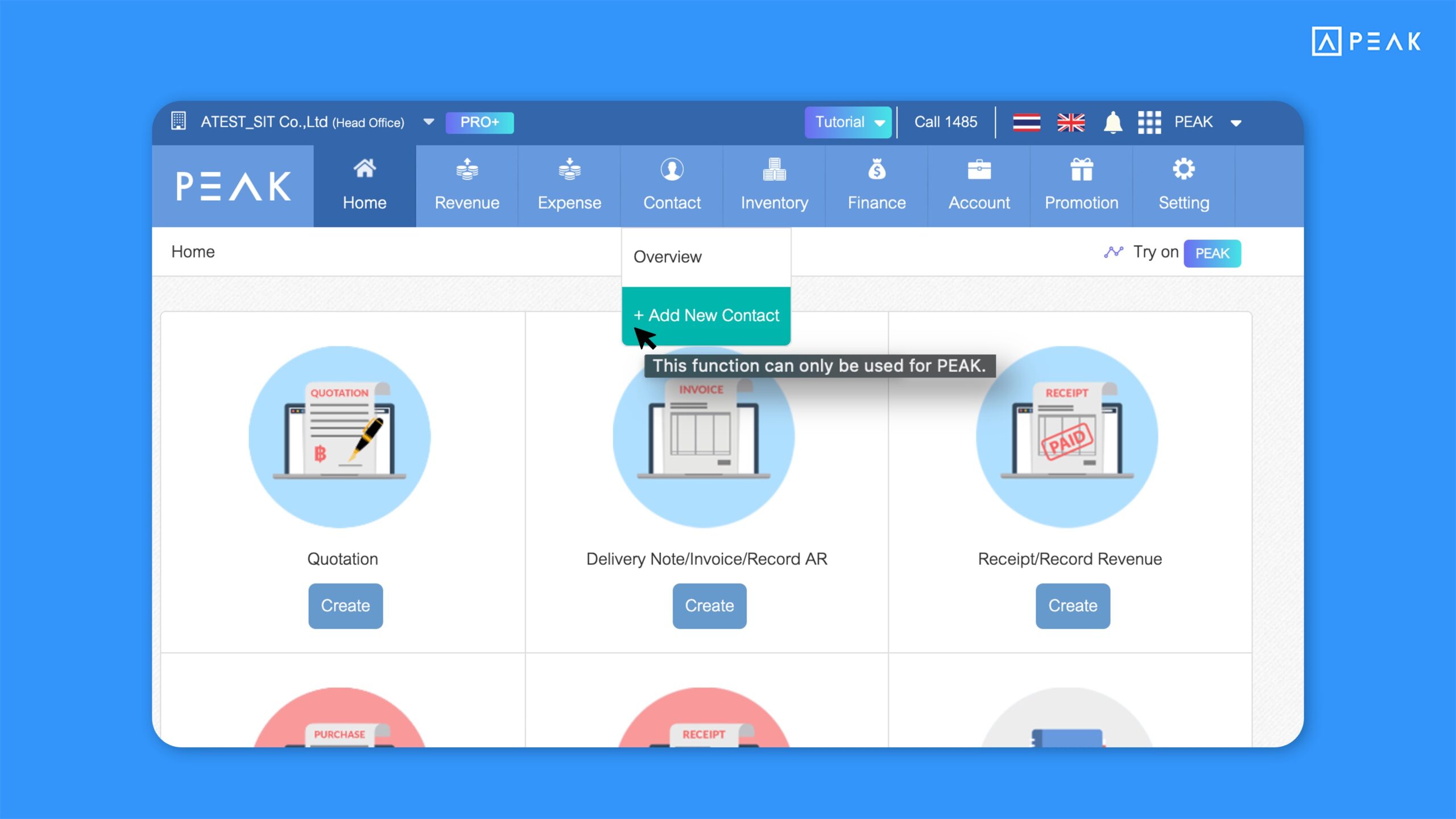Switch language with the Thai flag
Viewport: 1456px width, 819px height.
coord(1027,122)
